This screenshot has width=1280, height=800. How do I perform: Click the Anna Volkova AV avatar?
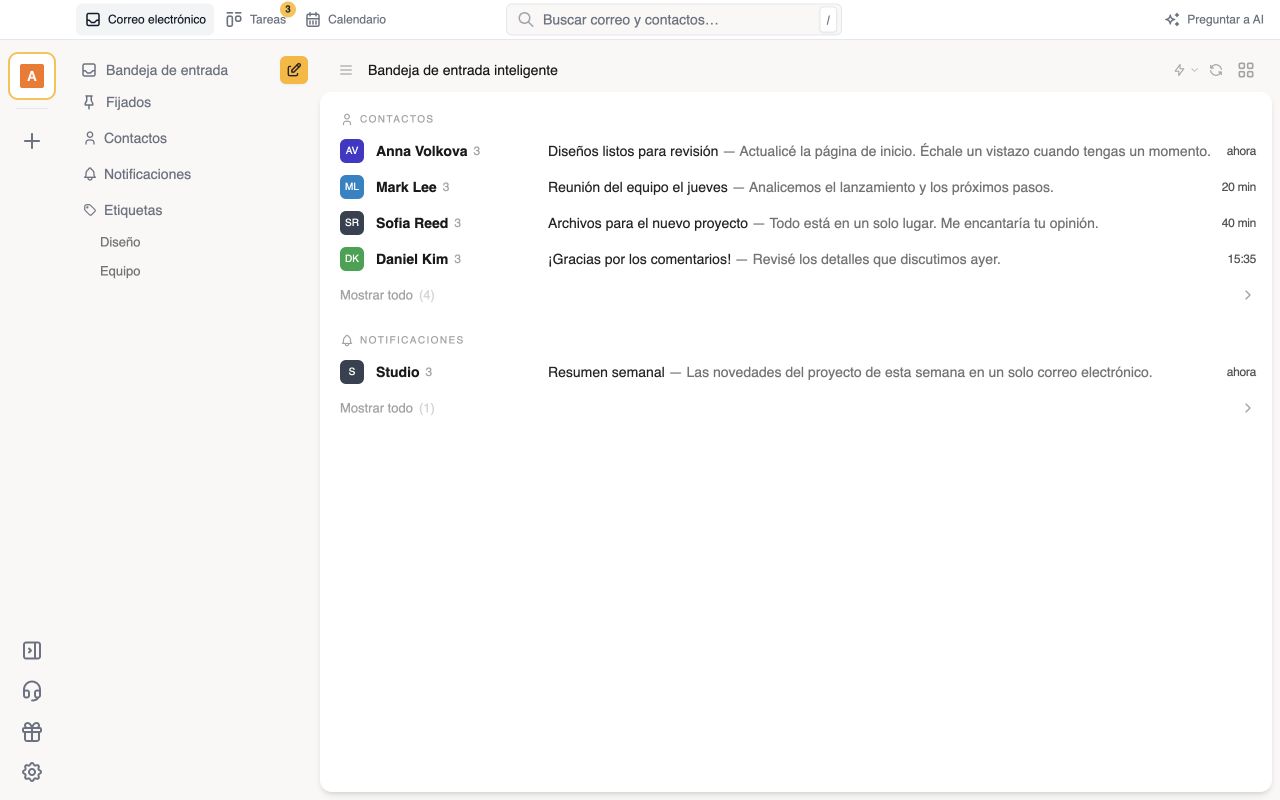[352, 151]
